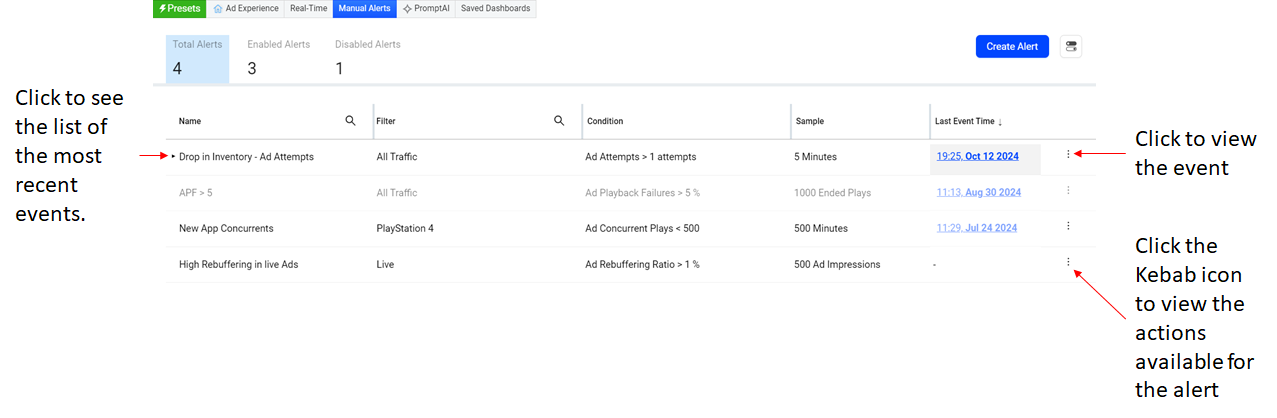
Task: Click the search icon in Name column
Action: pos(350,121)
